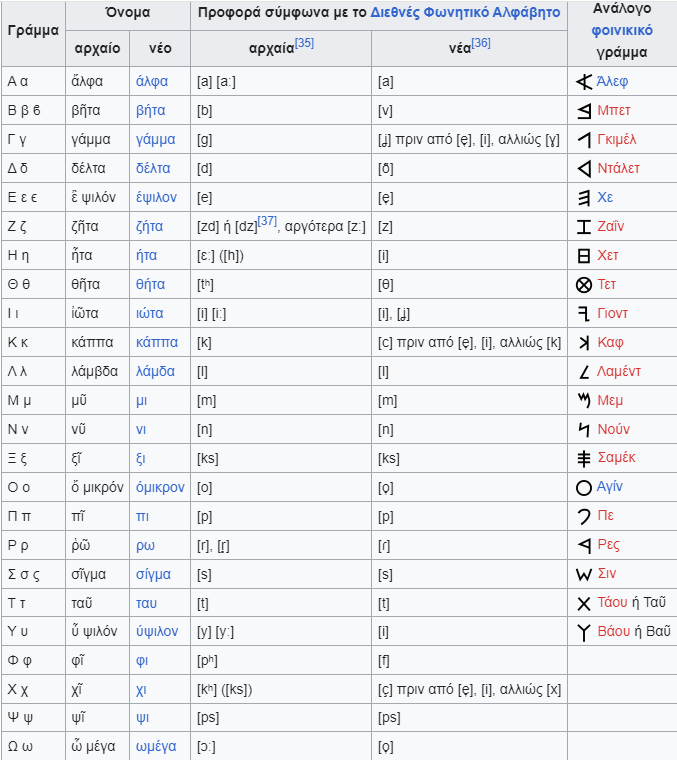
Task: Click the Phoenician glyph beside Ντάλετ
Action: (x=584, y=169)
